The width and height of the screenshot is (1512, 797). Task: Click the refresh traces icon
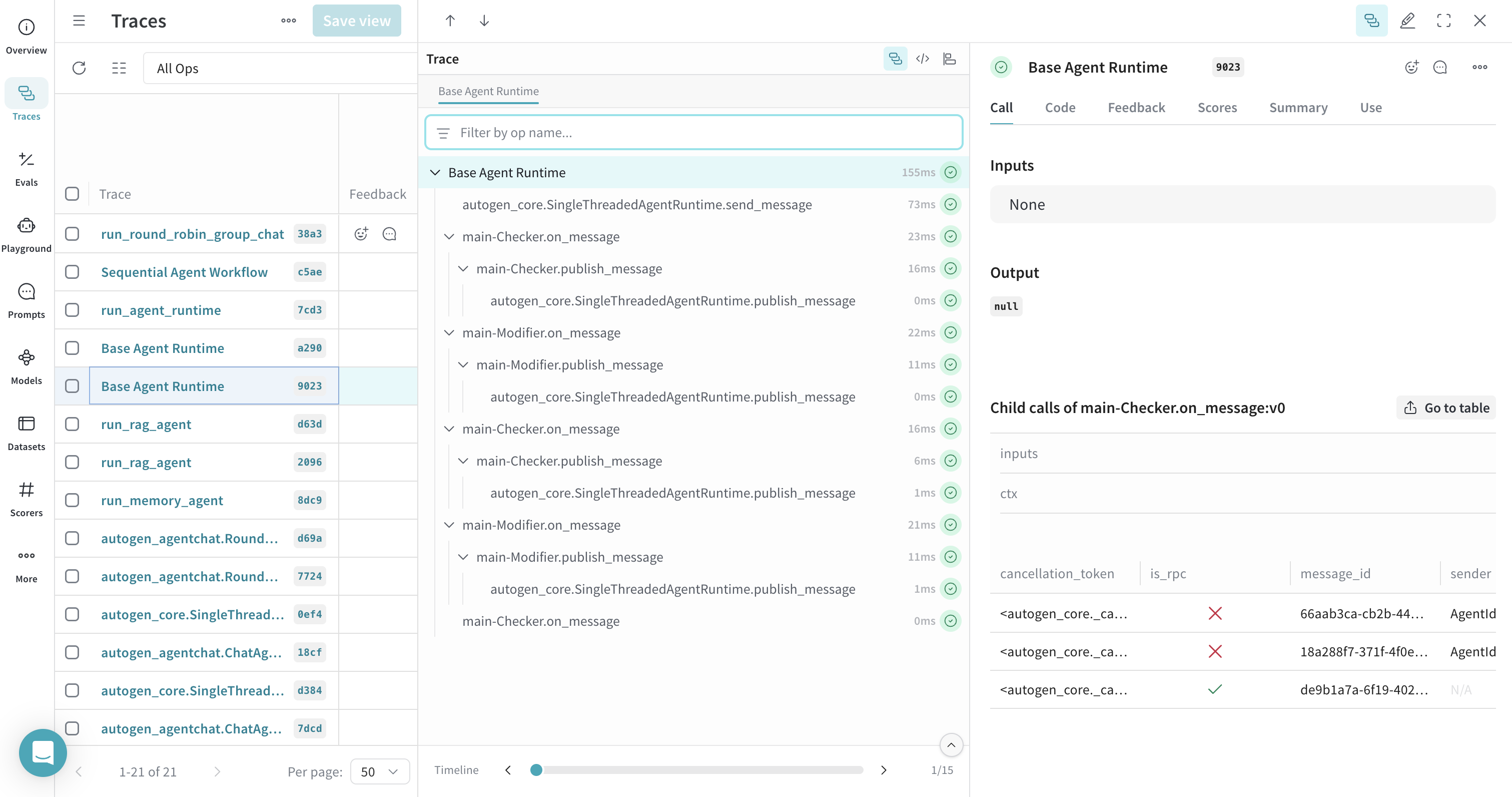79,68
